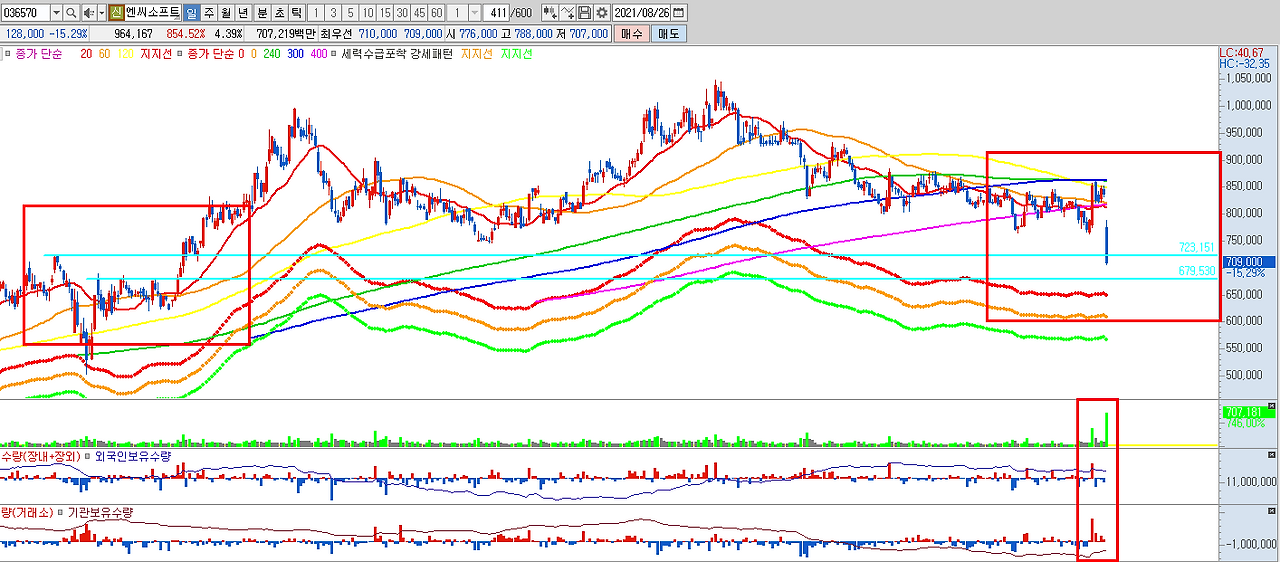Click the cyan 723,151 line label
1280x562 pixels.
click(1197, 247)
